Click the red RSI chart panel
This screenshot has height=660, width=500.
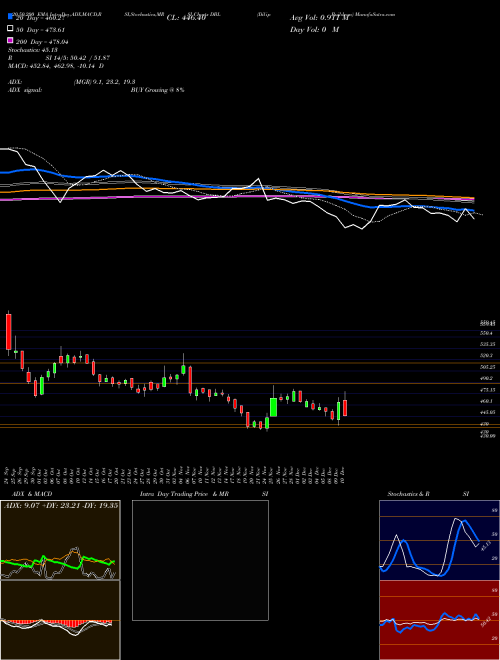point(439,620)
